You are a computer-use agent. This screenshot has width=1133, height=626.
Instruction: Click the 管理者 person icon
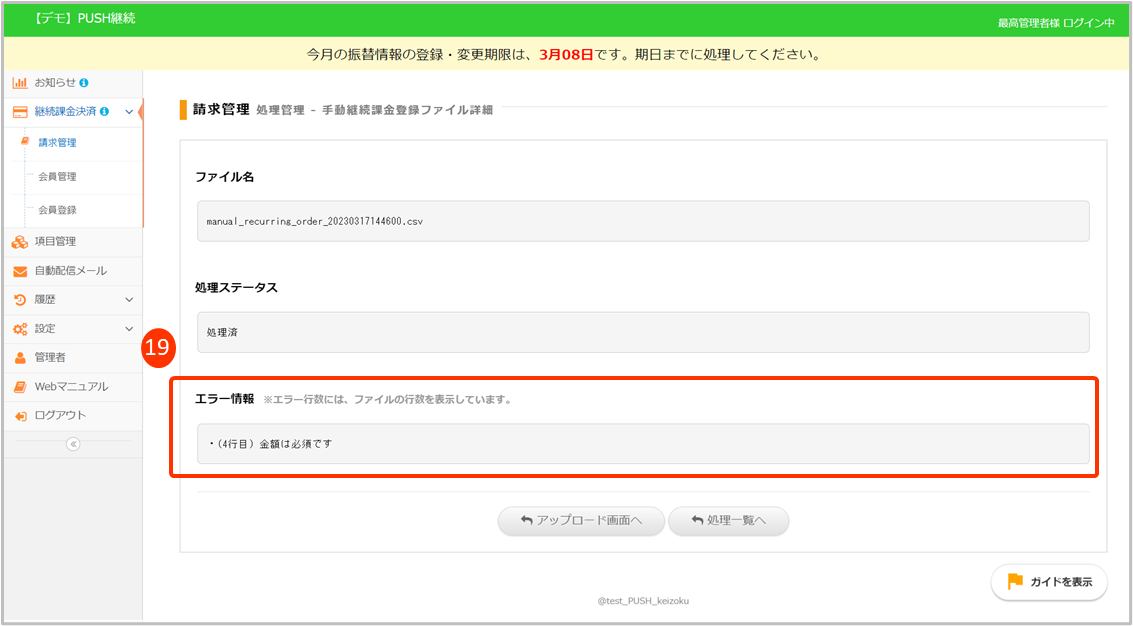(20, 357)
